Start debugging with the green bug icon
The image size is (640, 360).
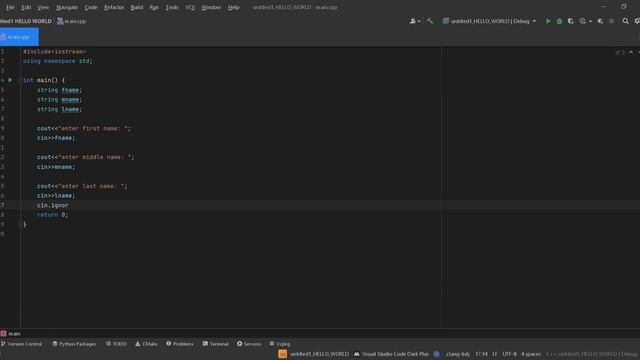(x=559, y=21)
